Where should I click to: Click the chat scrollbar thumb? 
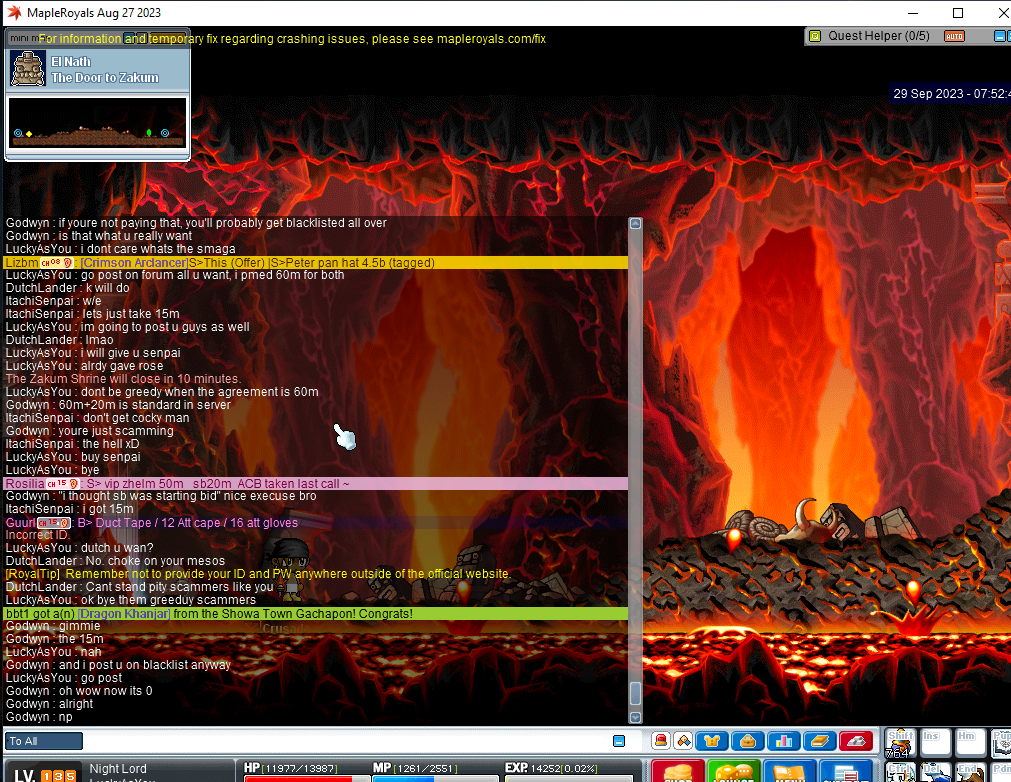(x=634, y=693)
